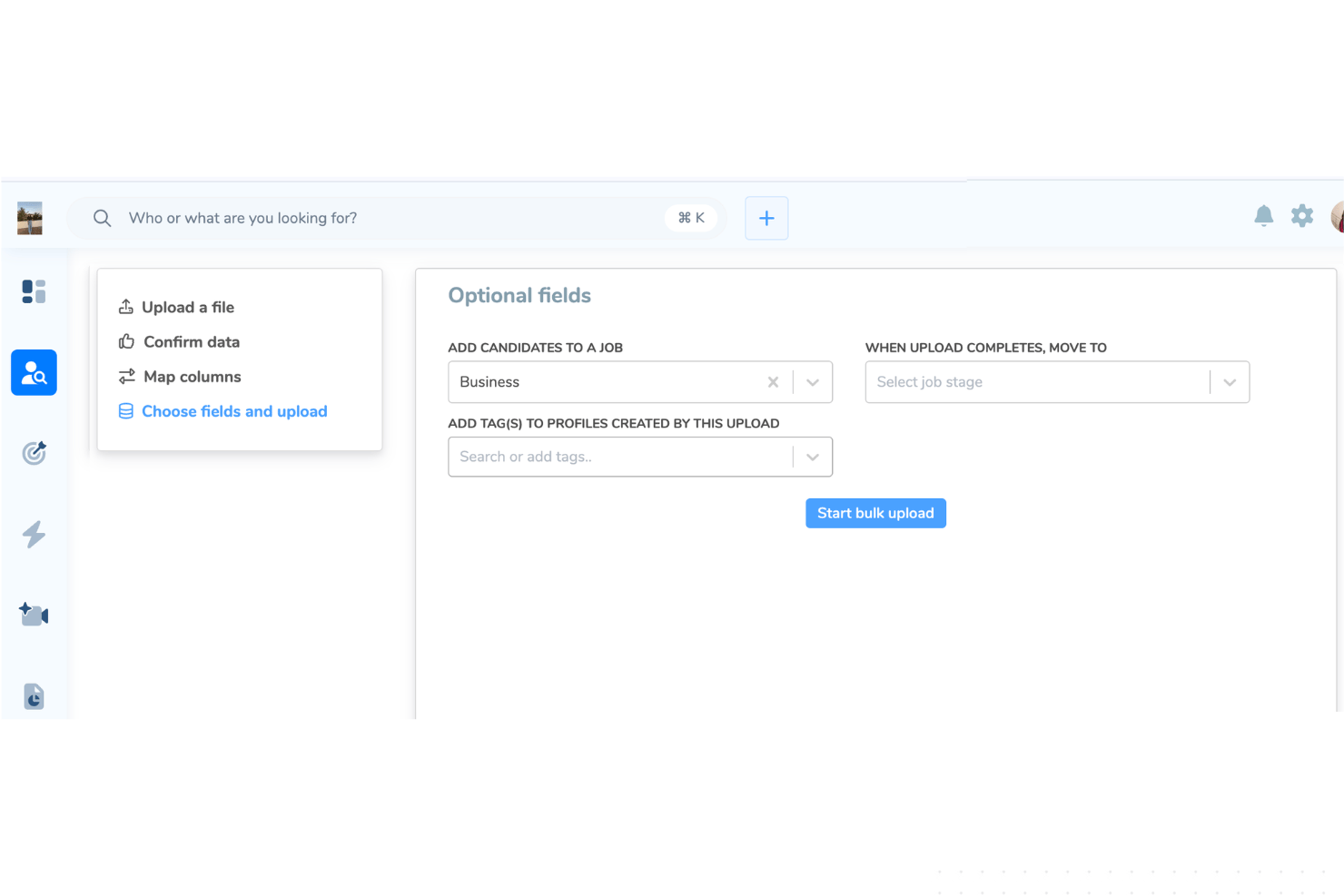
Task: Click Start bulk upload button
Action: click(x=875, y=513)
